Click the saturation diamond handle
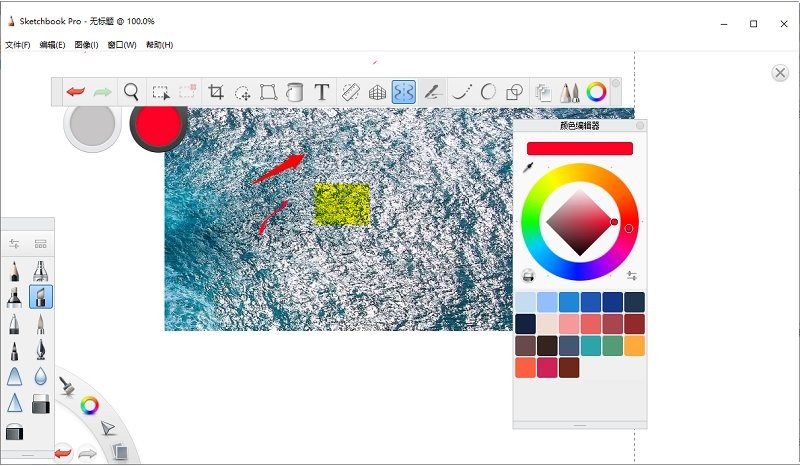800x466 pixels. (x=614, y=222)
